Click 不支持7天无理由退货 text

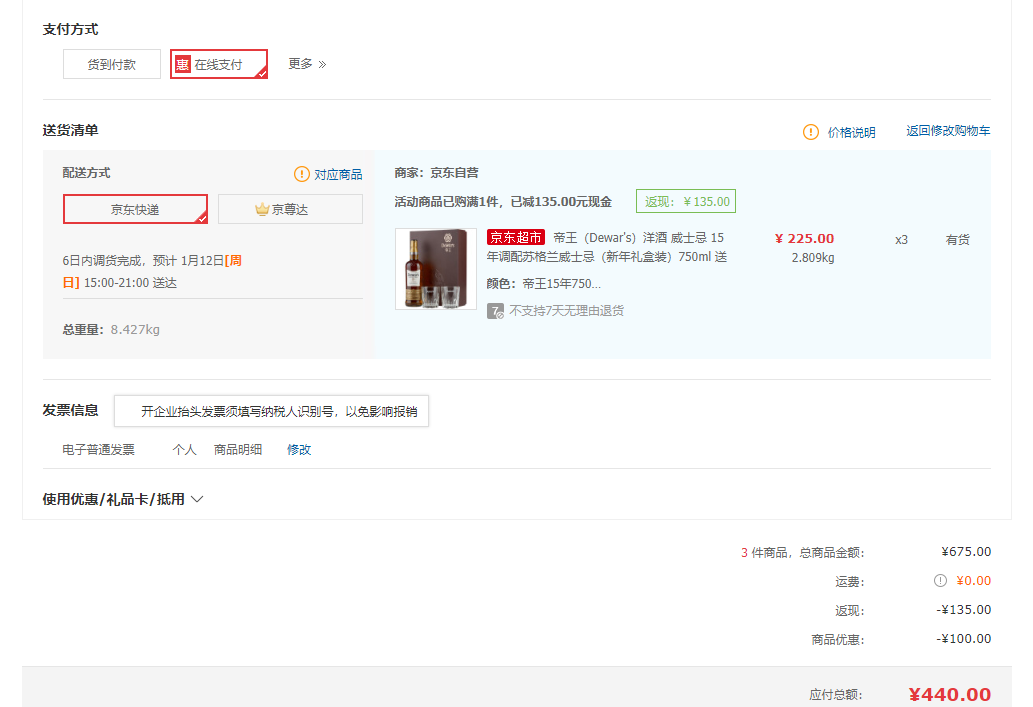[567, 310]
